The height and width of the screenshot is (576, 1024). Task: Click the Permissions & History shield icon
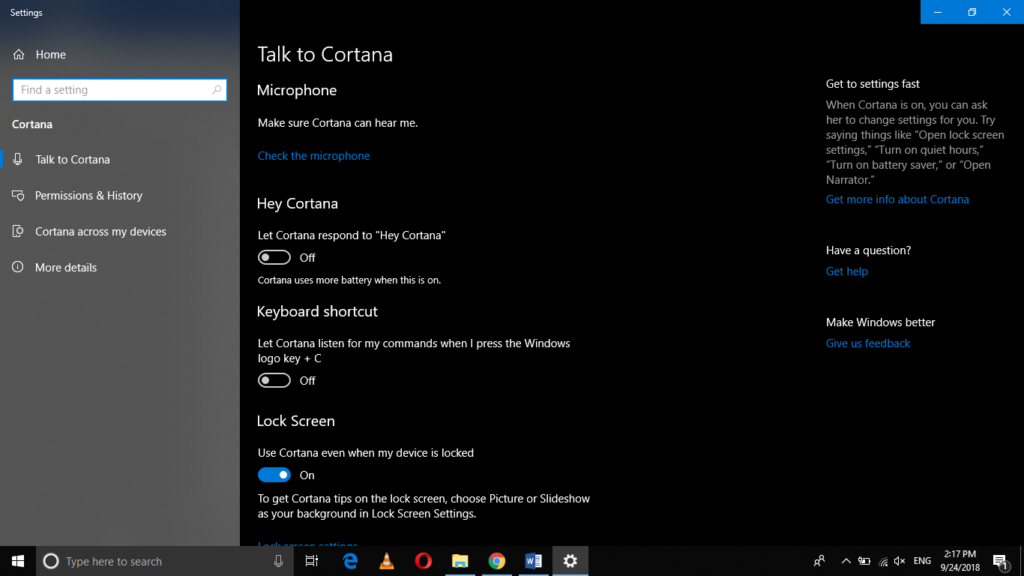coord(20,195)
